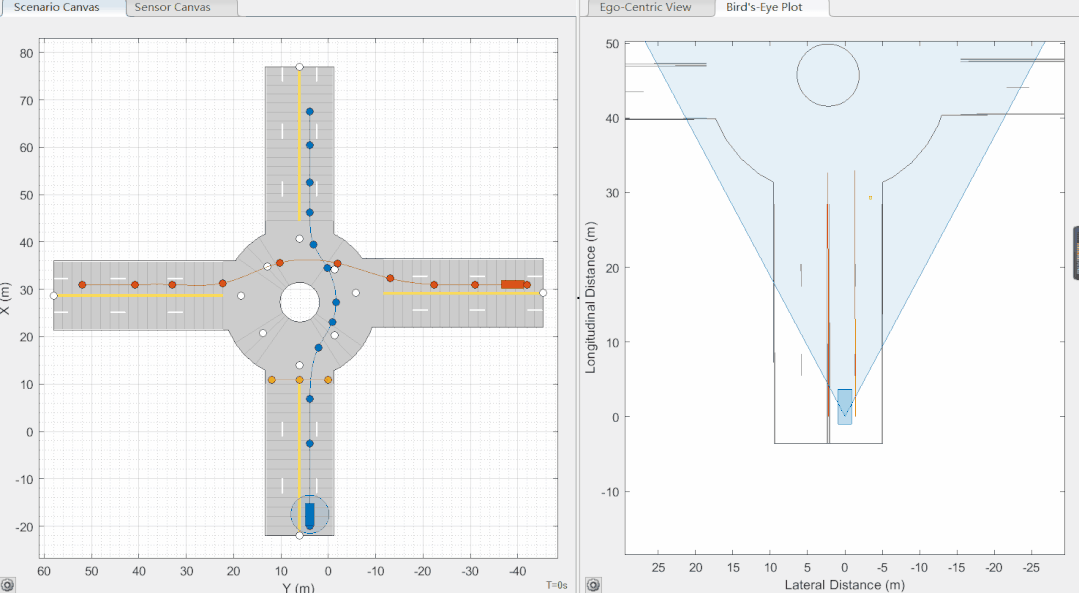The image size is (1079, 593).
Task: Select the orange vehicle on the east road
Action: tap(513, 285)
